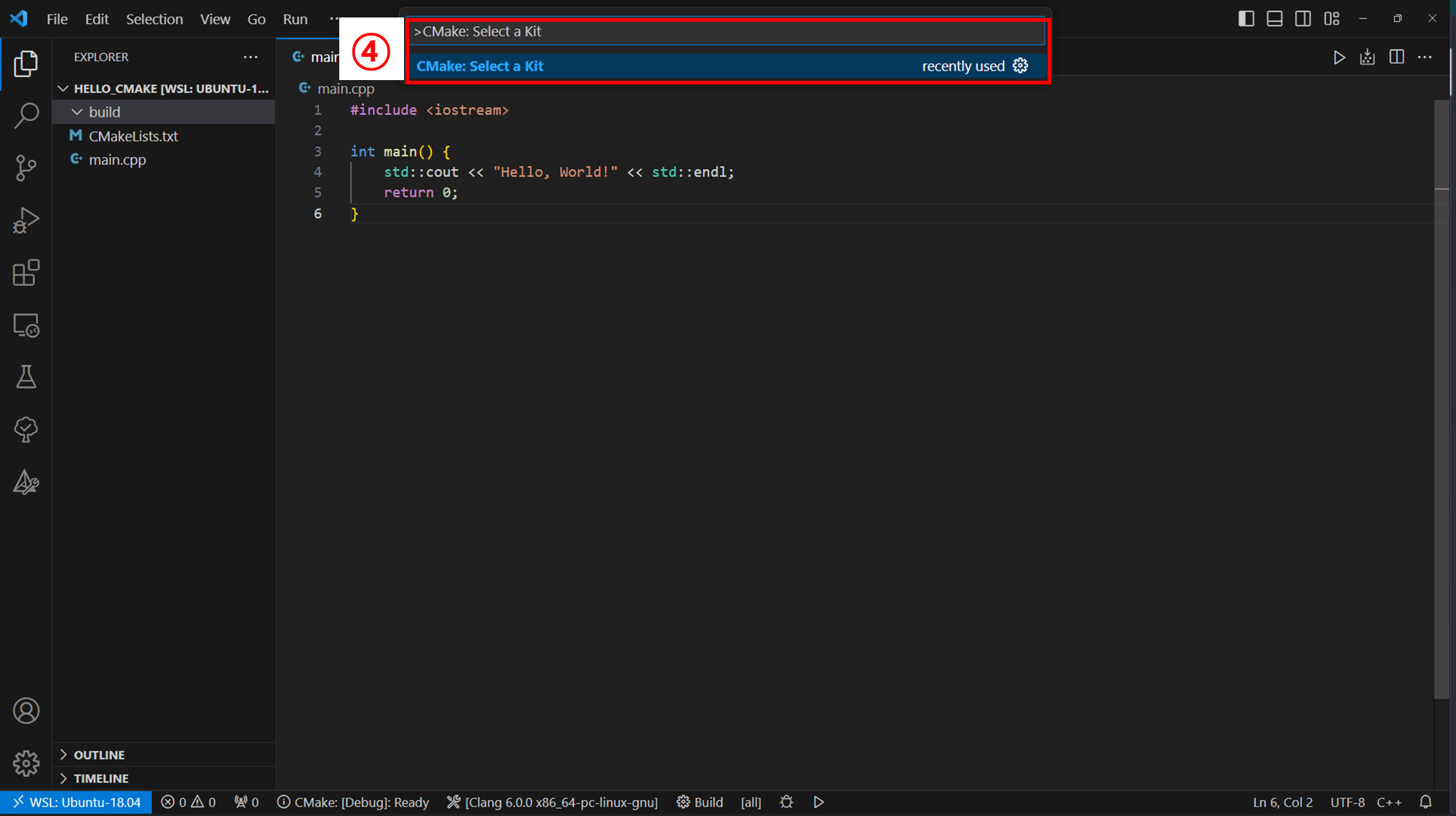This screenshot has width=1456, height=816.
Task: Toggle primary side bar layout button
Action: (x=1246, y=19)
